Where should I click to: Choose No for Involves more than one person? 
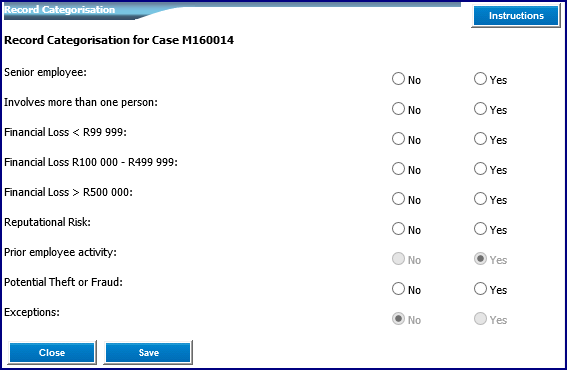click(x=398, y=109)
